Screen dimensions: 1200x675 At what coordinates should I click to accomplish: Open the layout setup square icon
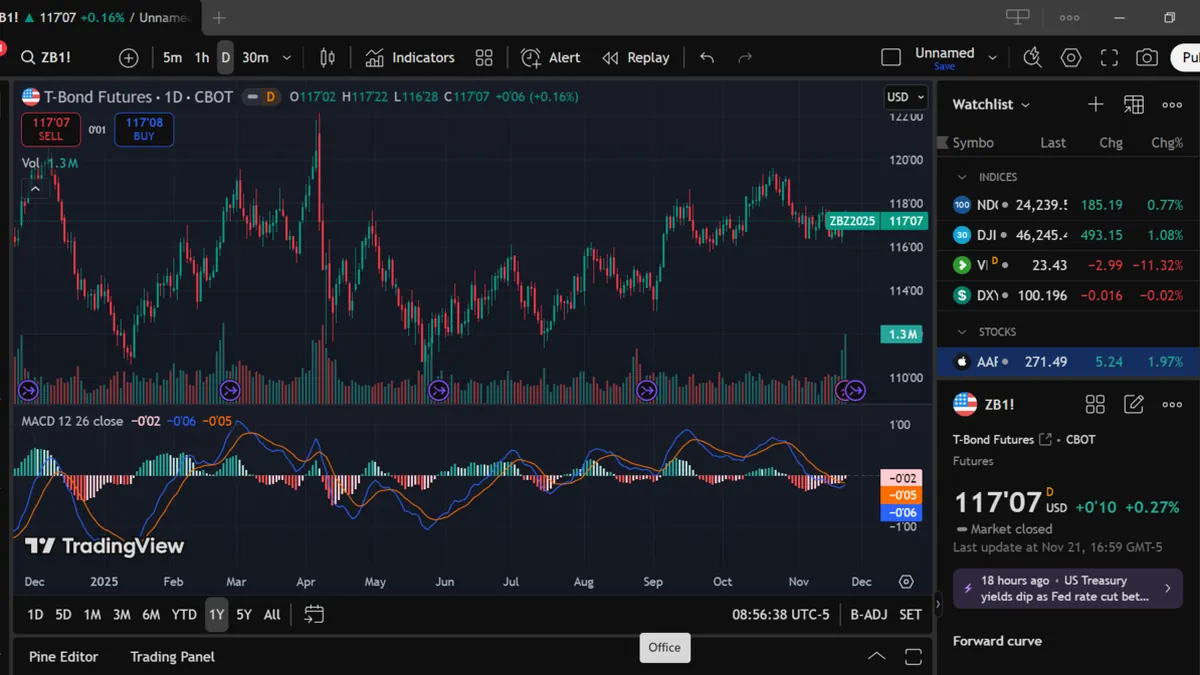pyautogui.click(x=891, y=58)
